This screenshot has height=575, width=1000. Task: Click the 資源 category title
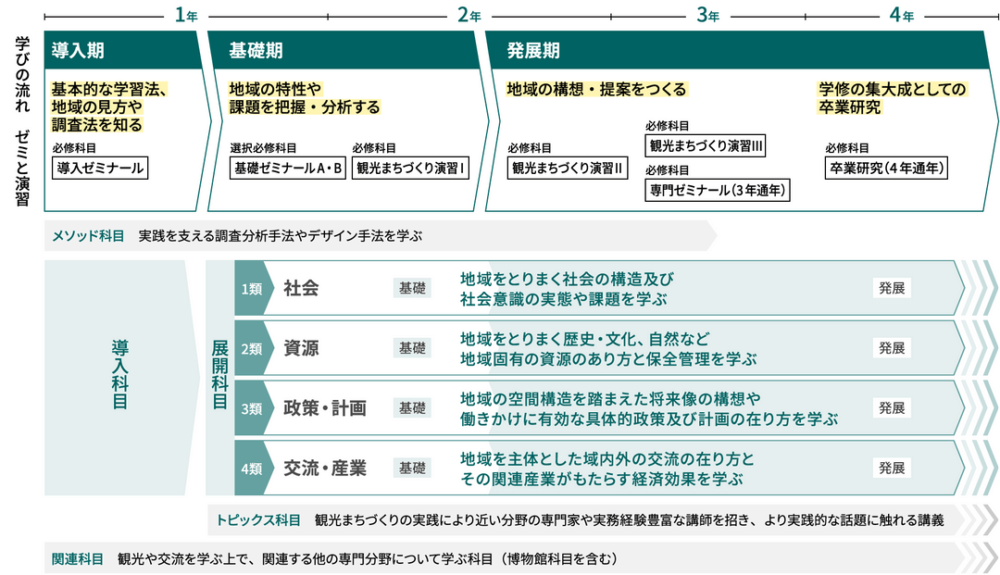(301, 348)
